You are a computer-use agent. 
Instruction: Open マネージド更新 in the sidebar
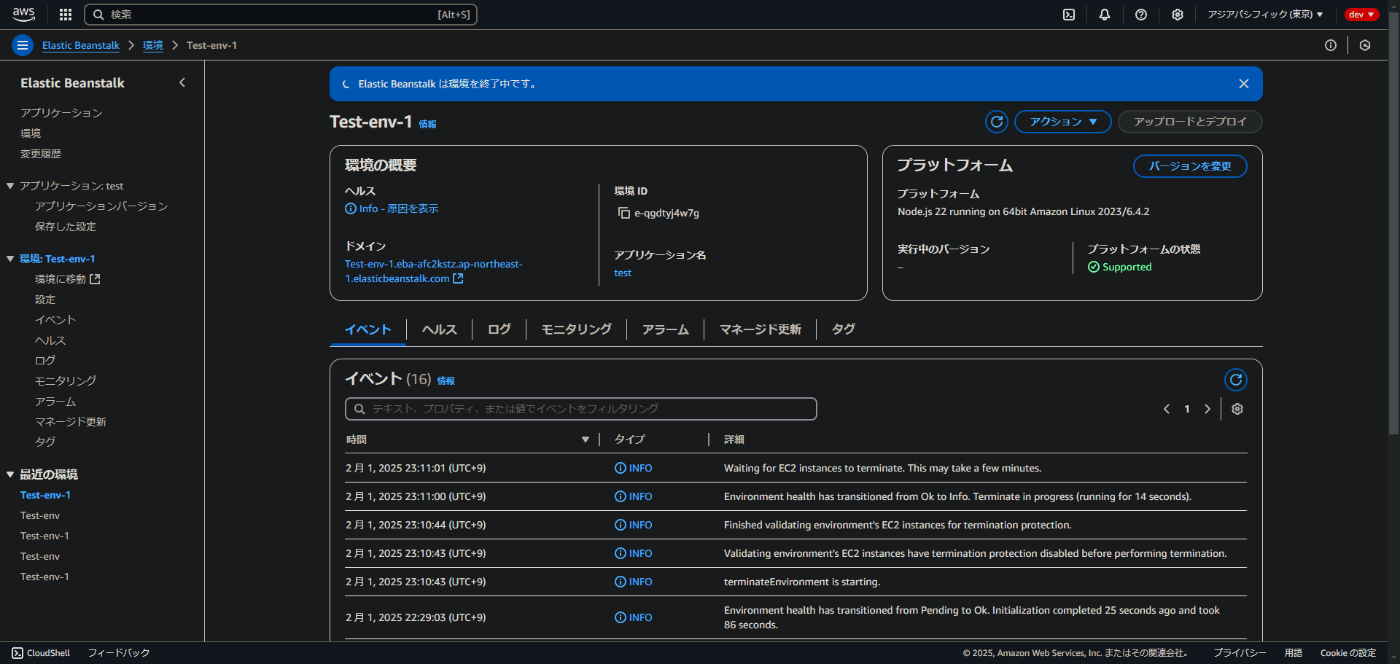70,421
